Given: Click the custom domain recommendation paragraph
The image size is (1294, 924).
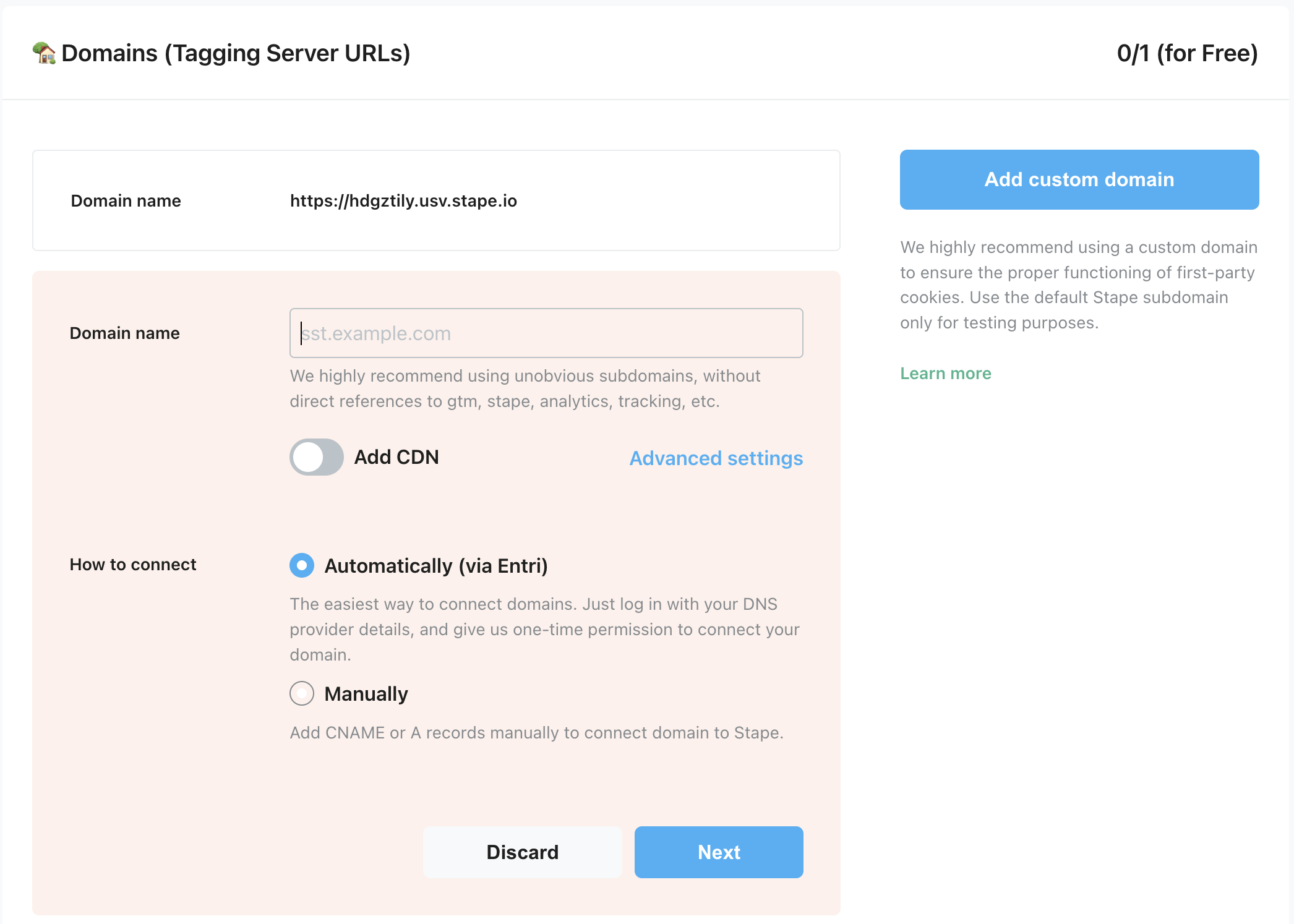Looking at the screenshot, I should click(1078, 285).
